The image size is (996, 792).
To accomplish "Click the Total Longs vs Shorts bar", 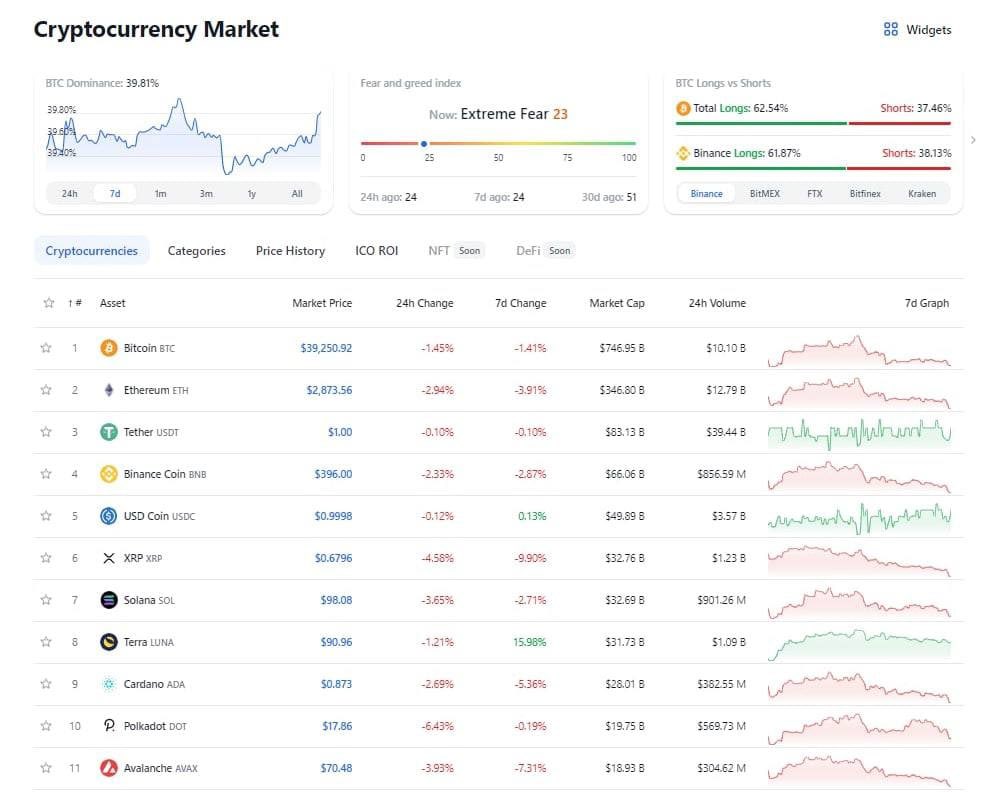I will click(813, 123).
